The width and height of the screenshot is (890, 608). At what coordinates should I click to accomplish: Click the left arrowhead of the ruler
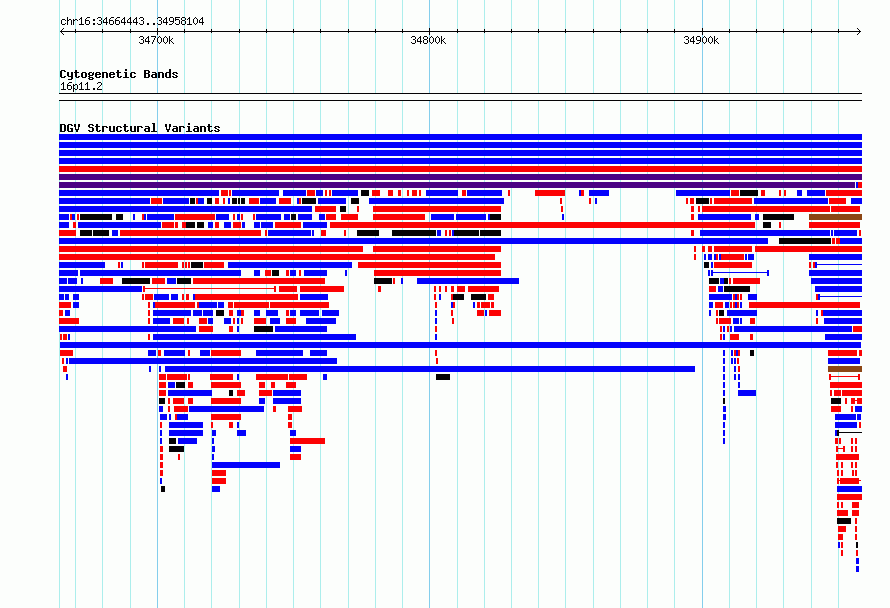62,32
